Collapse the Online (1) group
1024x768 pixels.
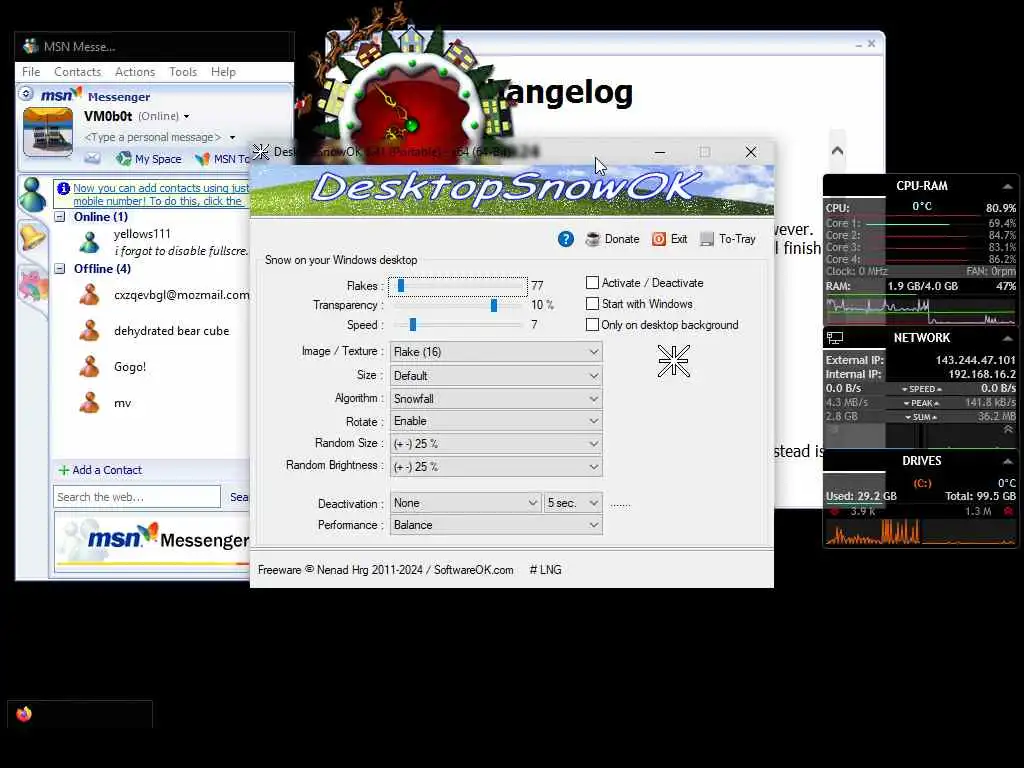(59, 217)
